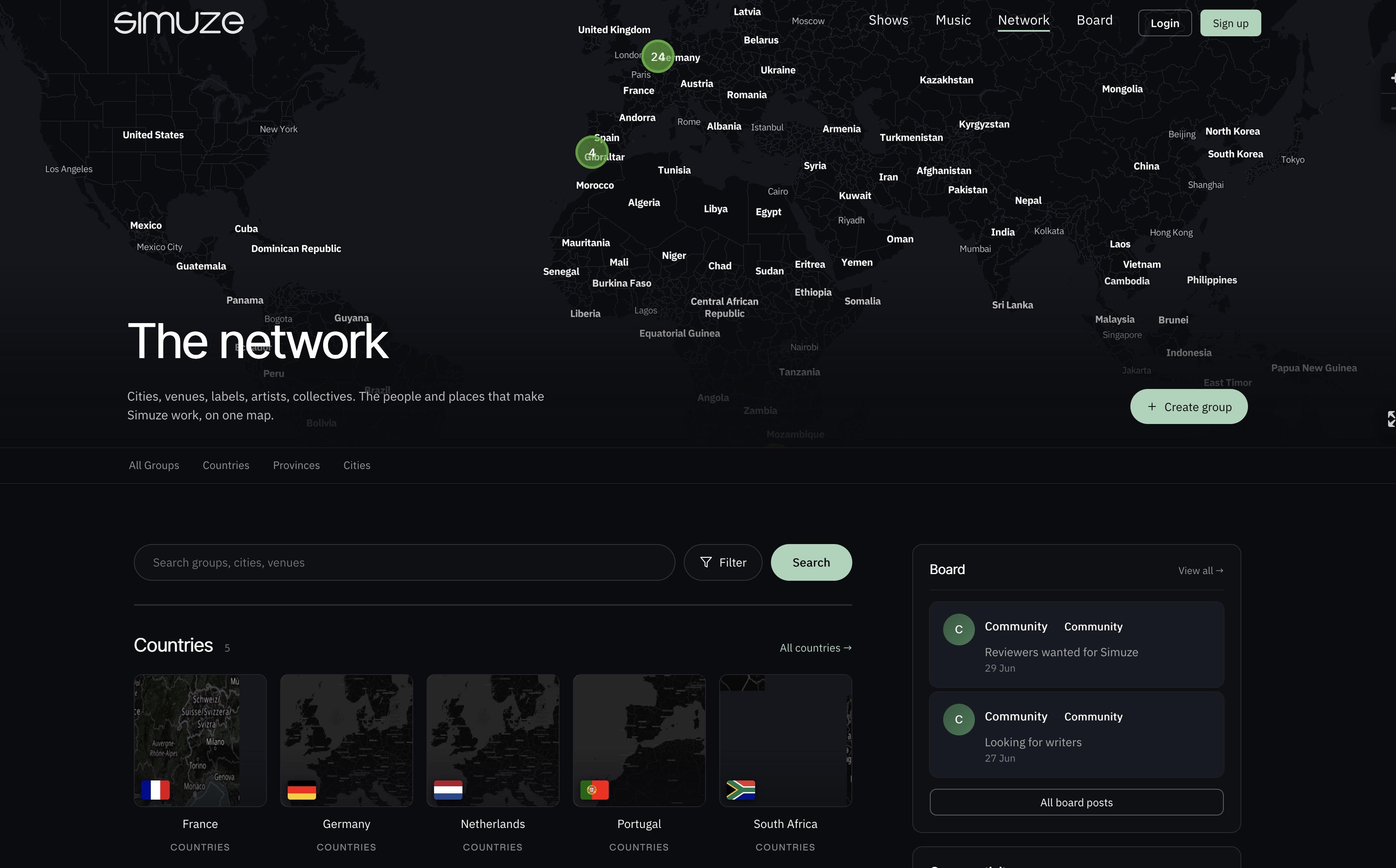
Task: Click the France flag icon
Action: pos(156,790)
